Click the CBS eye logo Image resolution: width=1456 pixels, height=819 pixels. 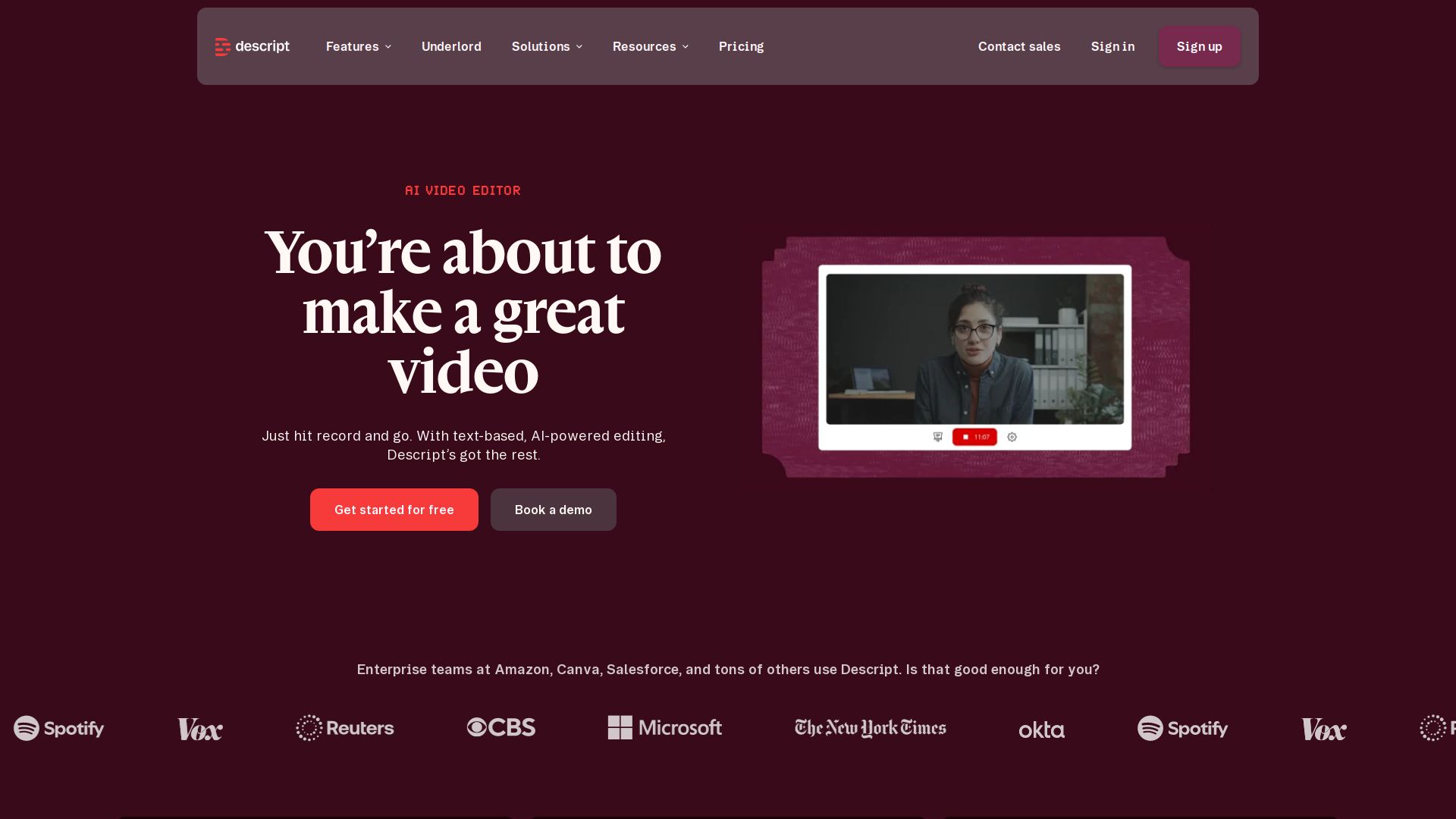tap(501, 728)
